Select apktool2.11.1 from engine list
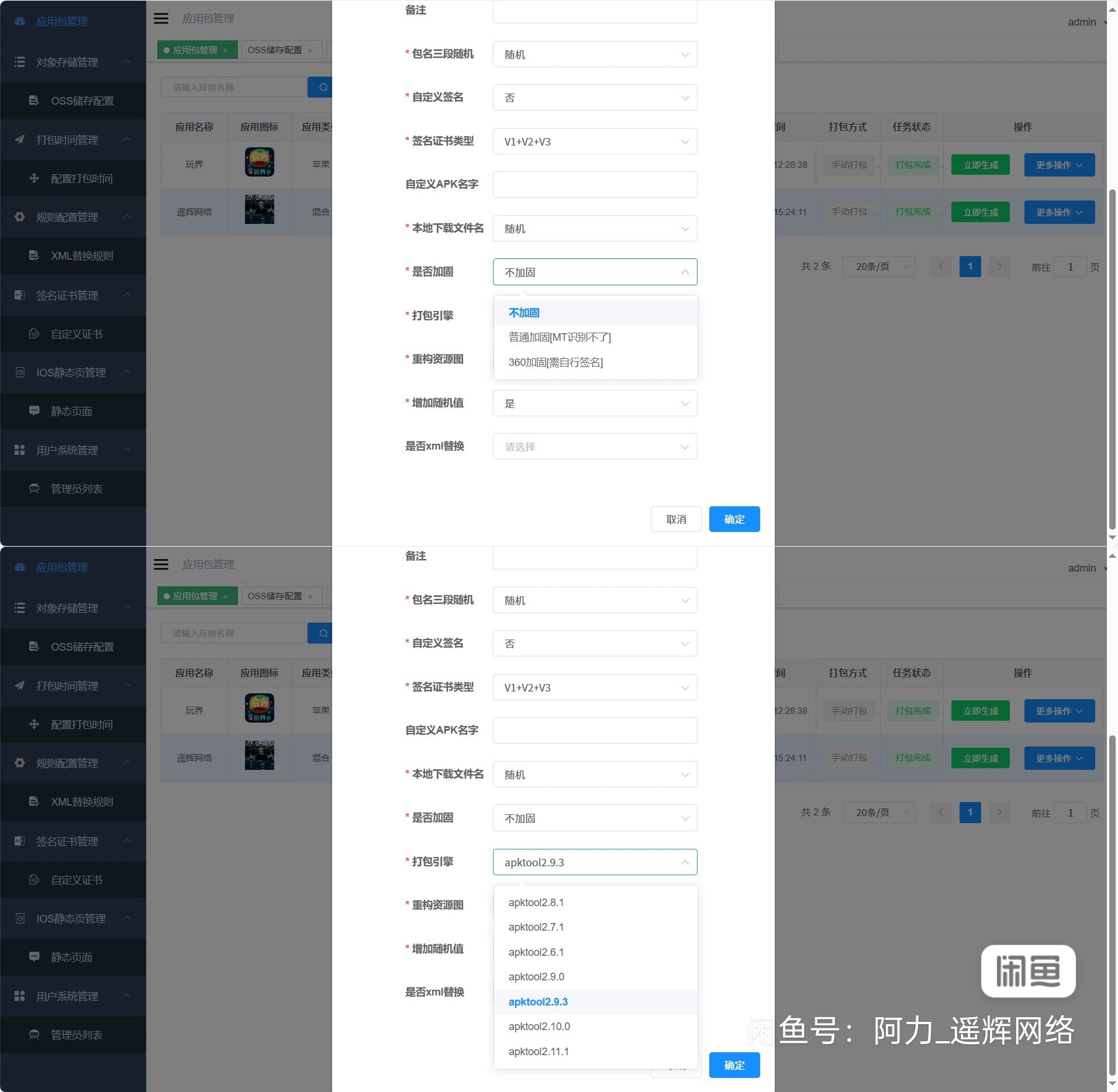Viewport: 1118px width, 1092px height. tap(539, 1052)
